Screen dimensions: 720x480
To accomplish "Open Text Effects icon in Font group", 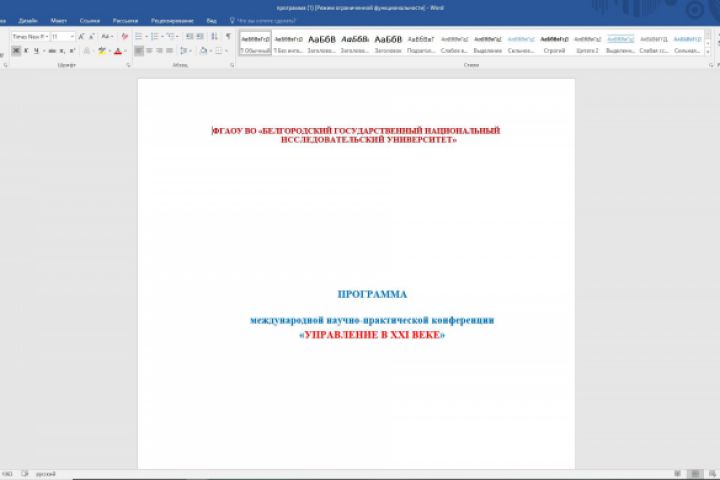I will click(x=86, y=51).
